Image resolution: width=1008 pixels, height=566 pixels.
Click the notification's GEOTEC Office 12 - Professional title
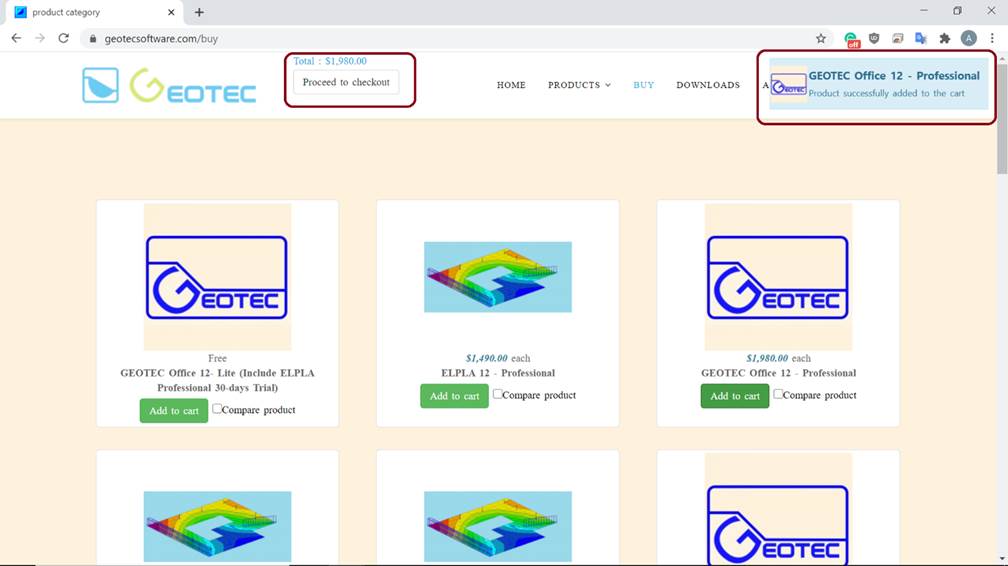coord(894,76)
